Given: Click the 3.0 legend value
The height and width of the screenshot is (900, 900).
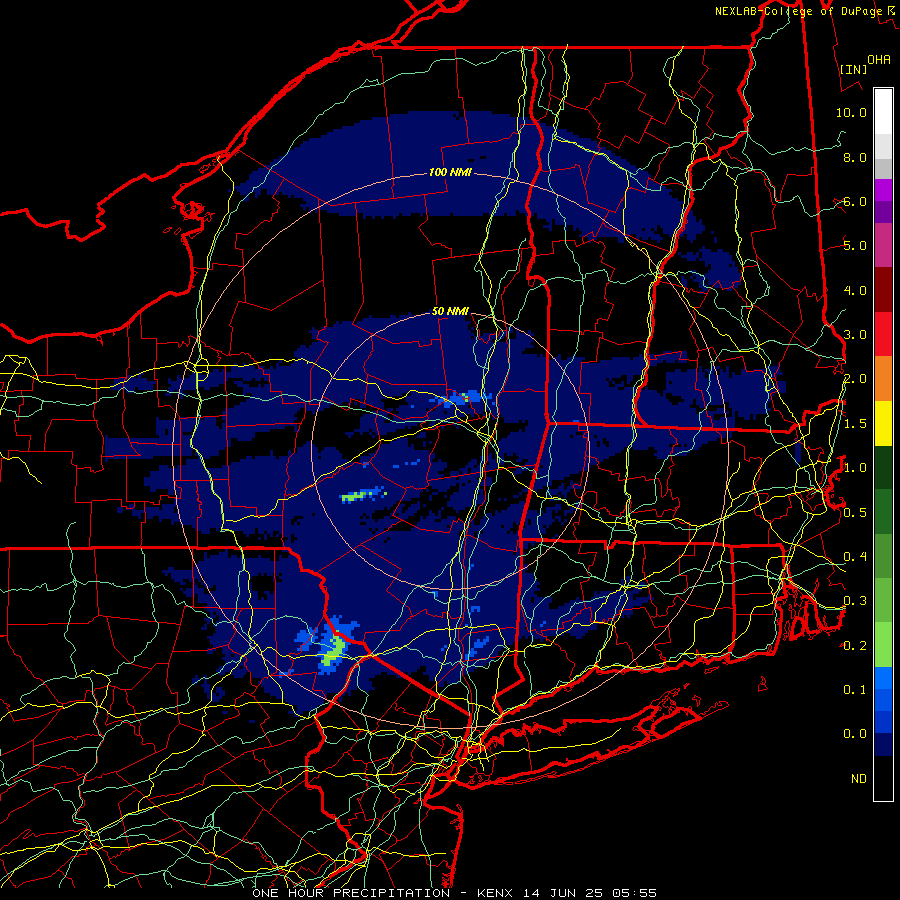Looking at the screenshot, I should 855,334.
